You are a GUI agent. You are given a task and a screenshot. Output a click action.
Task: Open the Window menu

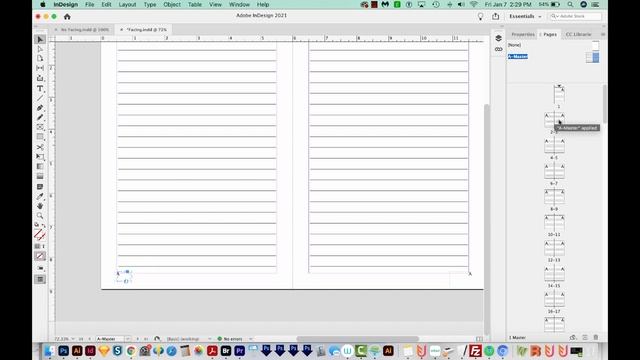tap(239, 4)
